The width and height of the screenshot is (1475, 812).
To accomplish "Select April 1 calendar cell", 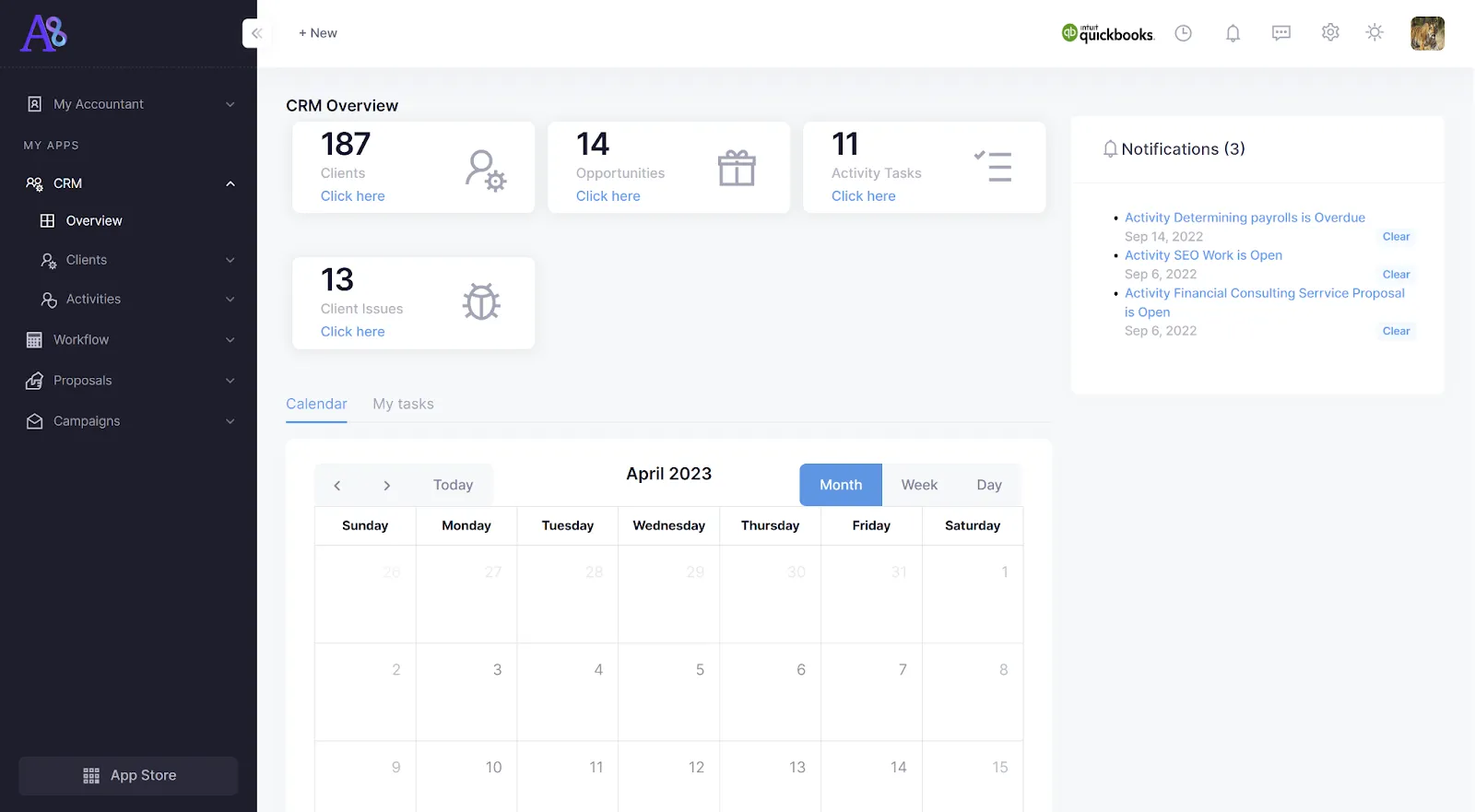I will (x=973, y=594).
